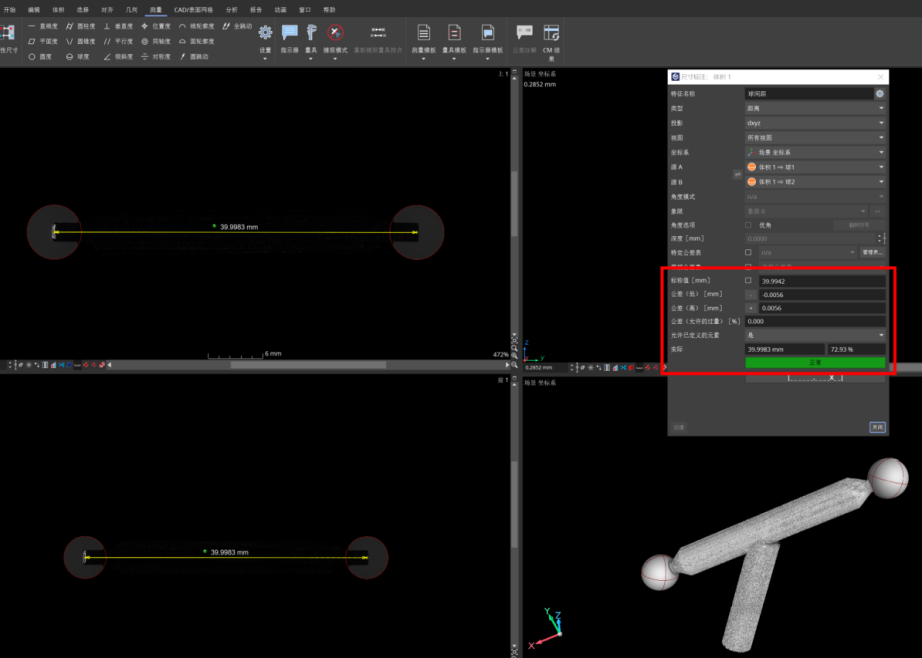Select the 圆柱度 cylindricity tool
This screenshot has height=658, width=922.
coord(81,26)
